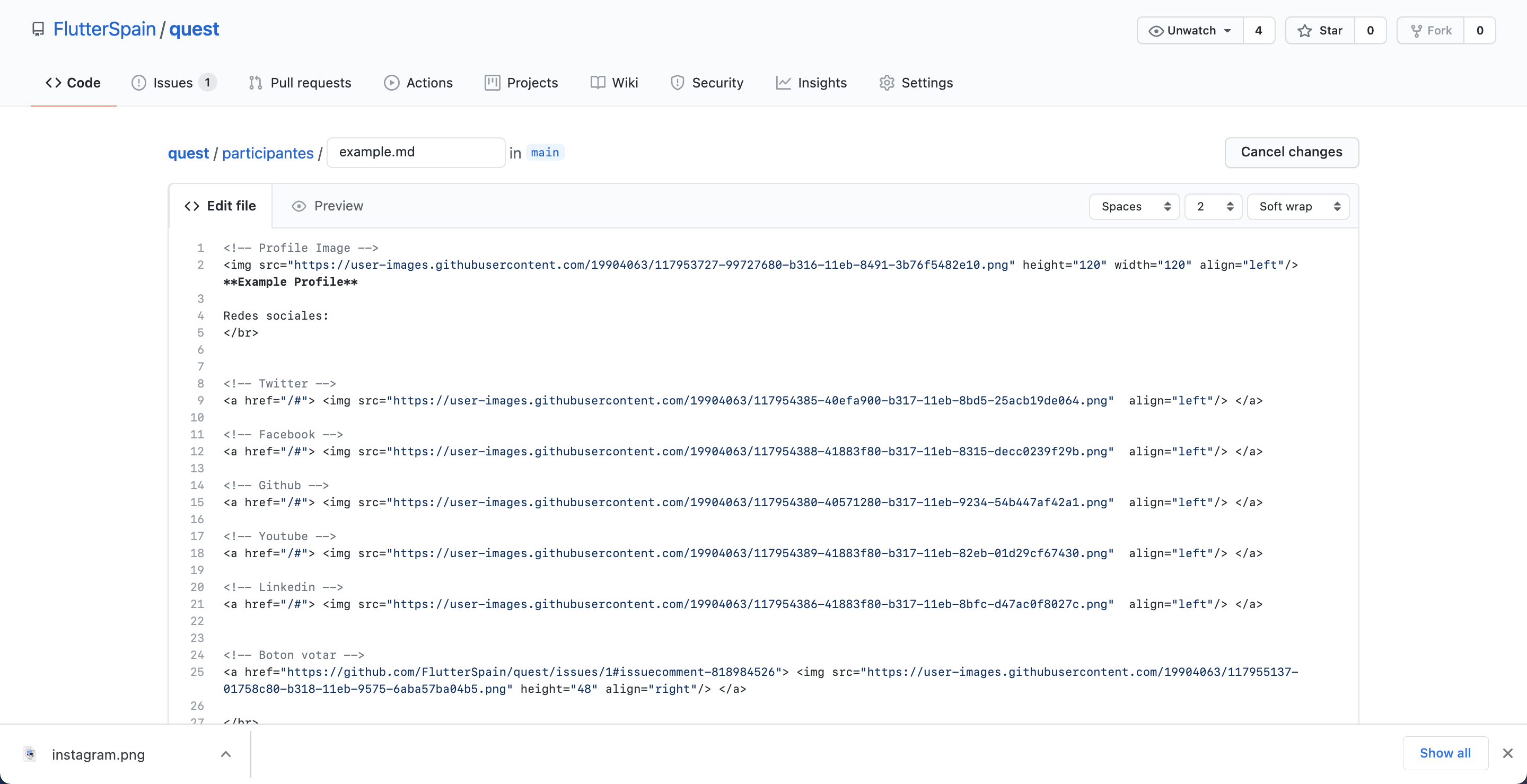Open the Unwatch notifications dropdown
This screenshot has width=1527, height=784.
point(1190,30)
